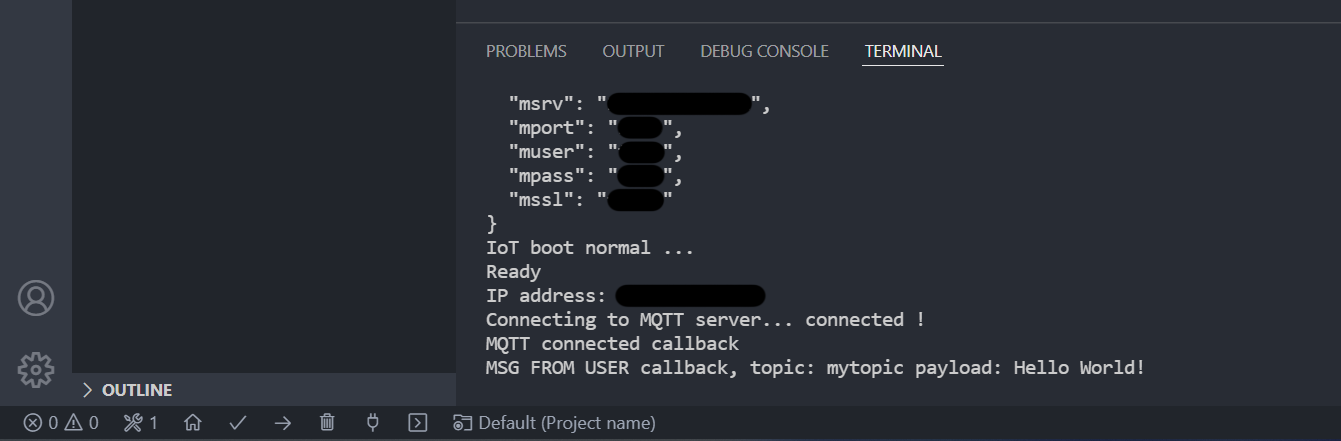Click the PlatformIO Home icon

(194, 423)
